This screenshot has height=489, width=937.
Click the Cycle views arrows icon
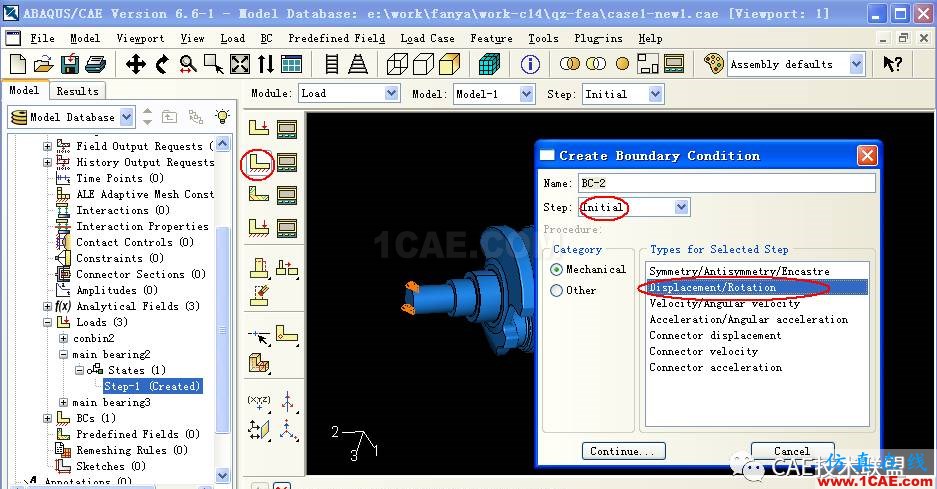265,64
